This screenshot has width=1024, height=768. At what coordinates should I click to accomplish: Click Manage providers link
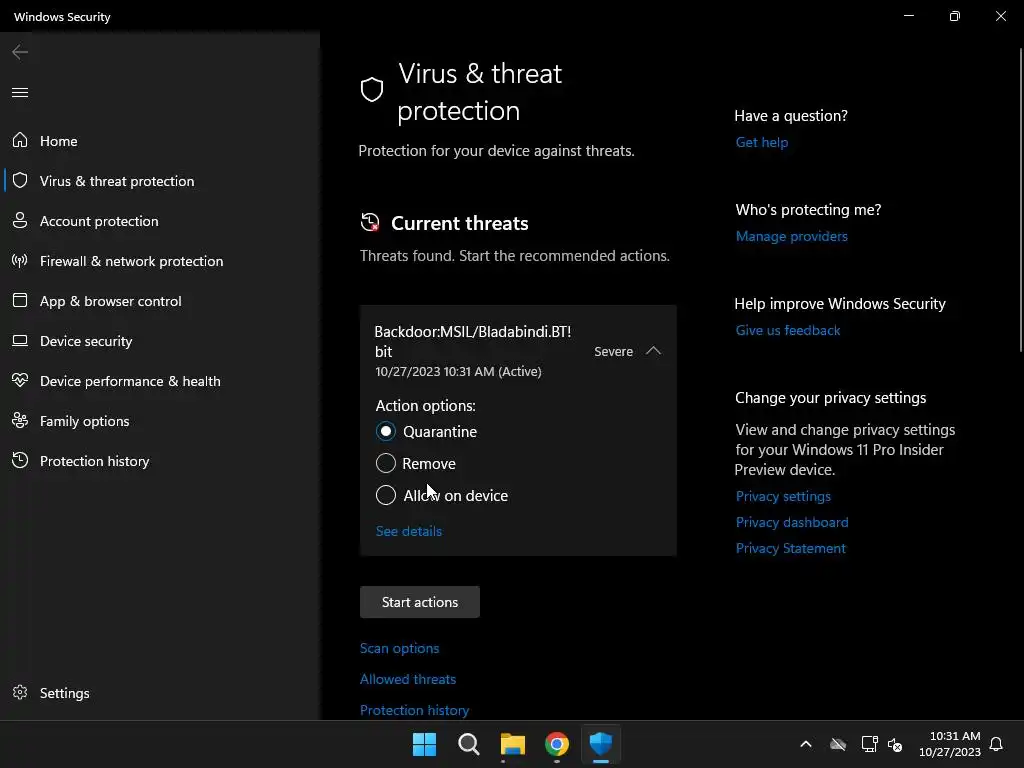click(x=792, y=236)
